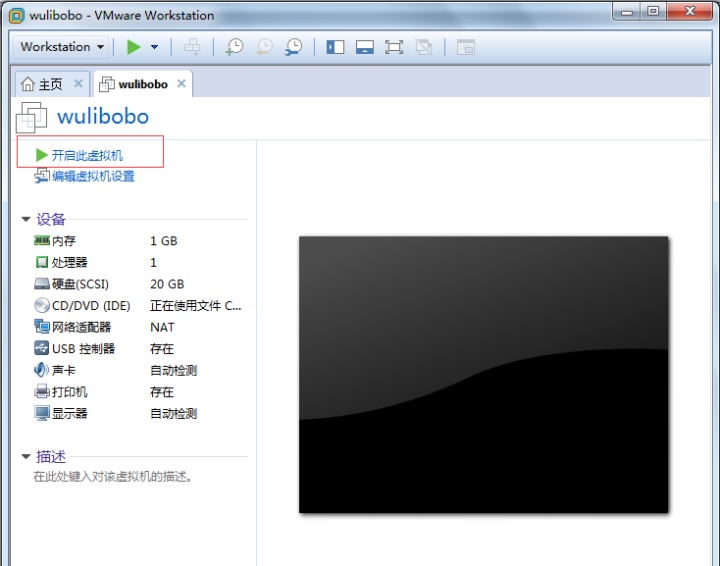This screenshot has height=566, width=720.
Task: Click the console view toolbar icon
Action: click(x=466, y=47)
